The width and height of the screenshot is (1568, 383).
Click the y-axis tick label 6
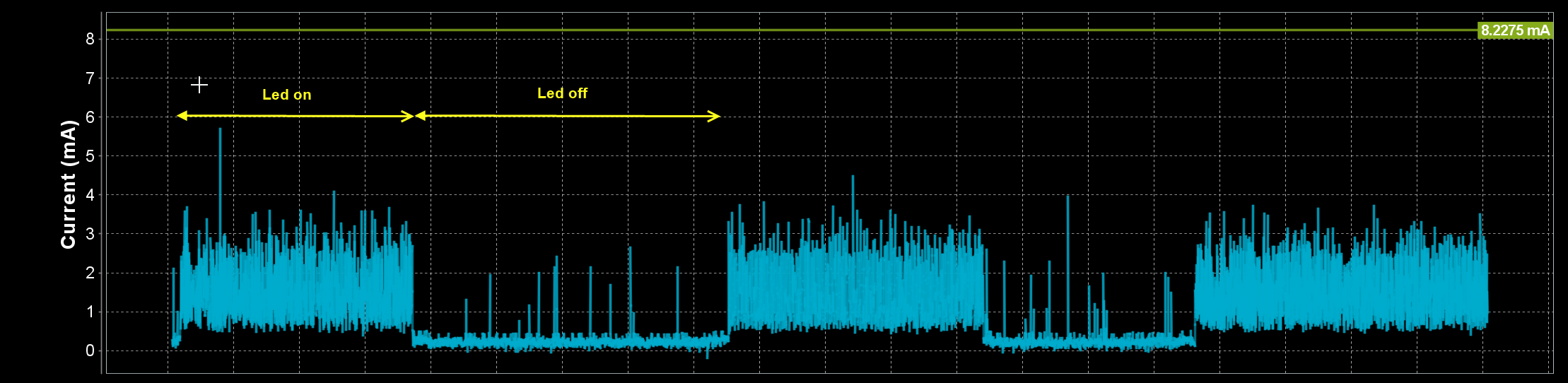point(90,117)
